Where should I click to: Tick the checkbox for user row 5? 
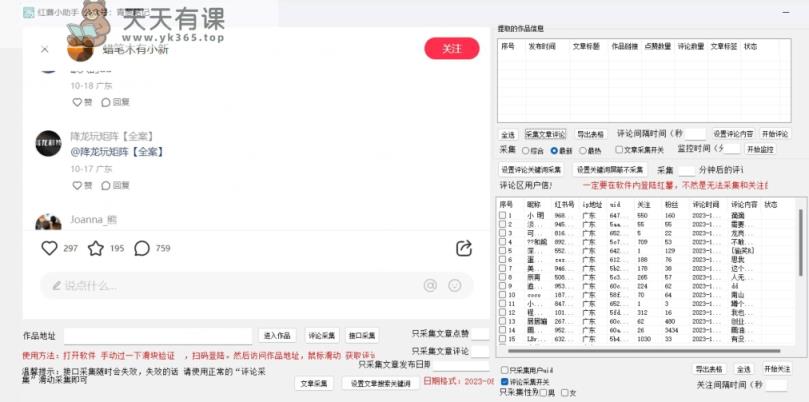tap(503, 250)
